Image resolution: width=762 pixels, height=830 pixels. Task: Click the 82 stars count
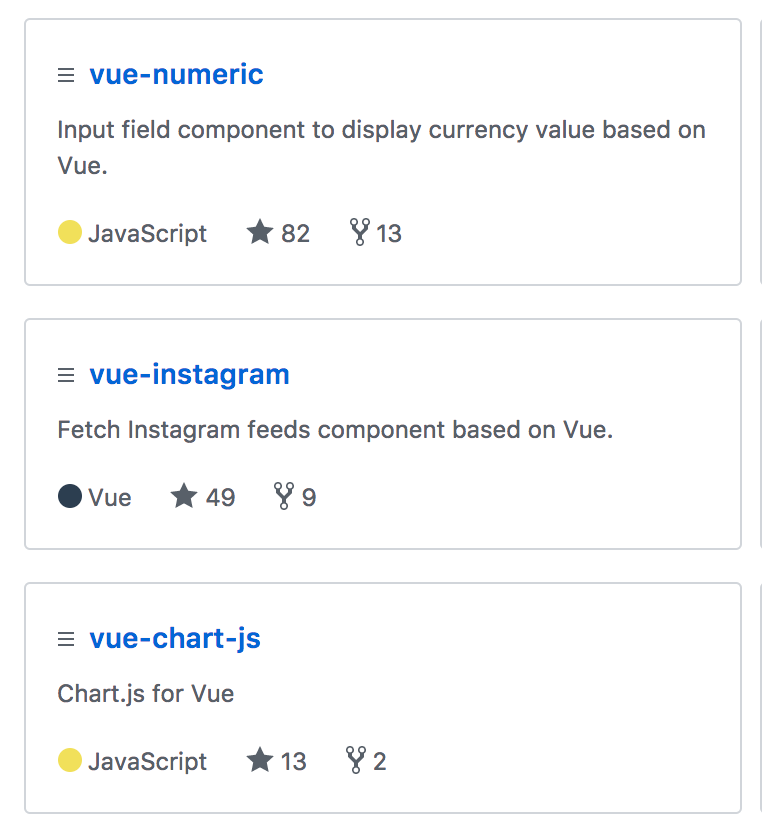tap(295, 233)
